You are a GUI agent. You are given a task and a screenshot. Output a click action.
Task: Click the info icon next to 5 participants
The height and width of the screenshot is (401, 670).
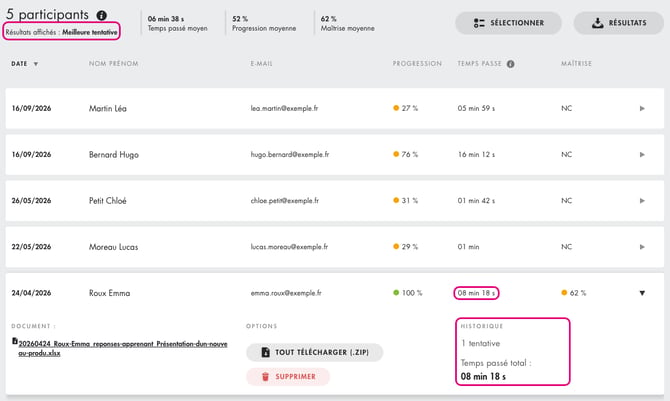pyautogui.click(x=102, y=15)
